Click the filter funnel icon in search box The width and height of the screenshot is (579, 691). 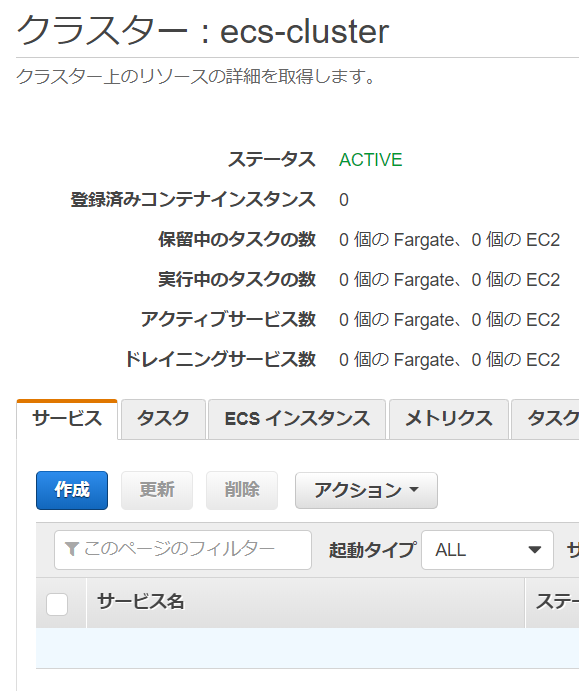tap(71, 549)
